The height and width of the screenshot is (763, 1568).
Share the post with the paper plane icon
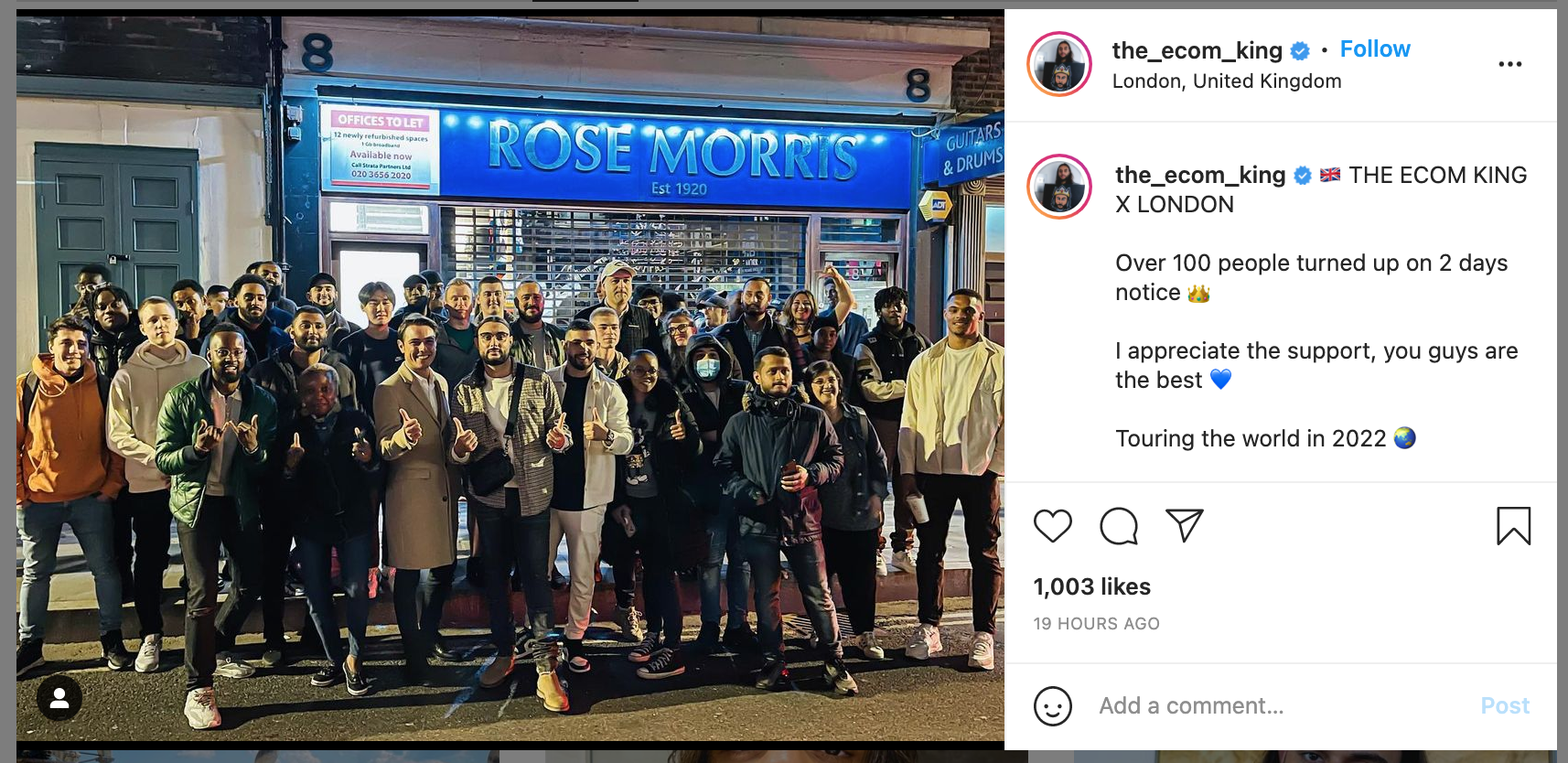tap(1184, 525)
